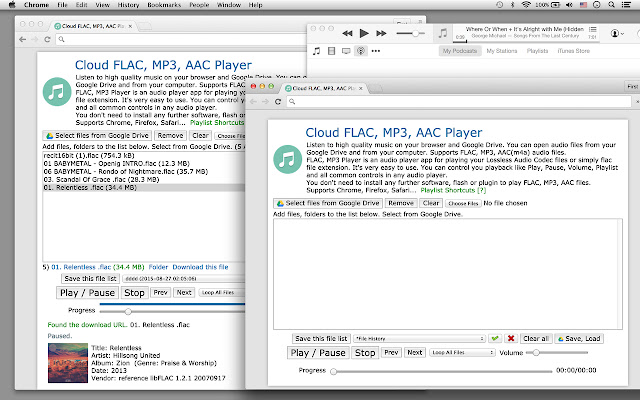Click the red X delete button
640x400 pixels.
tap(511, 338)
